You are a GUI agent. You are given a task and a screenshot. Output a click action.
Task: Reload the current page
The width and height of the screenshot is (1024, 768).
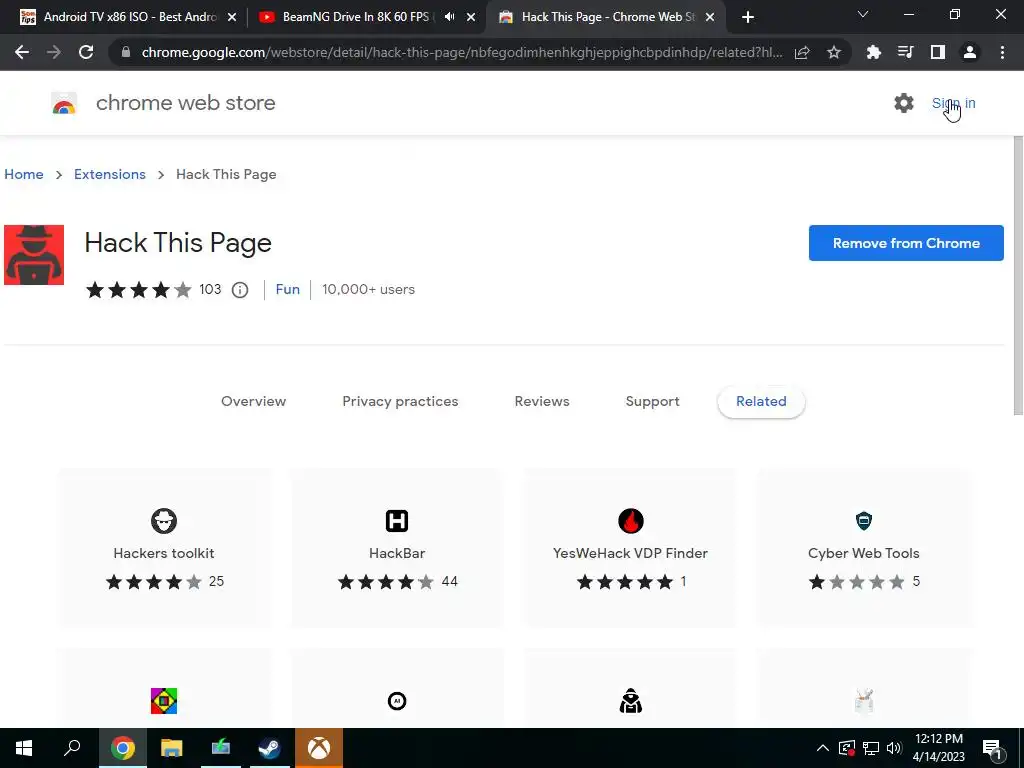86,52
